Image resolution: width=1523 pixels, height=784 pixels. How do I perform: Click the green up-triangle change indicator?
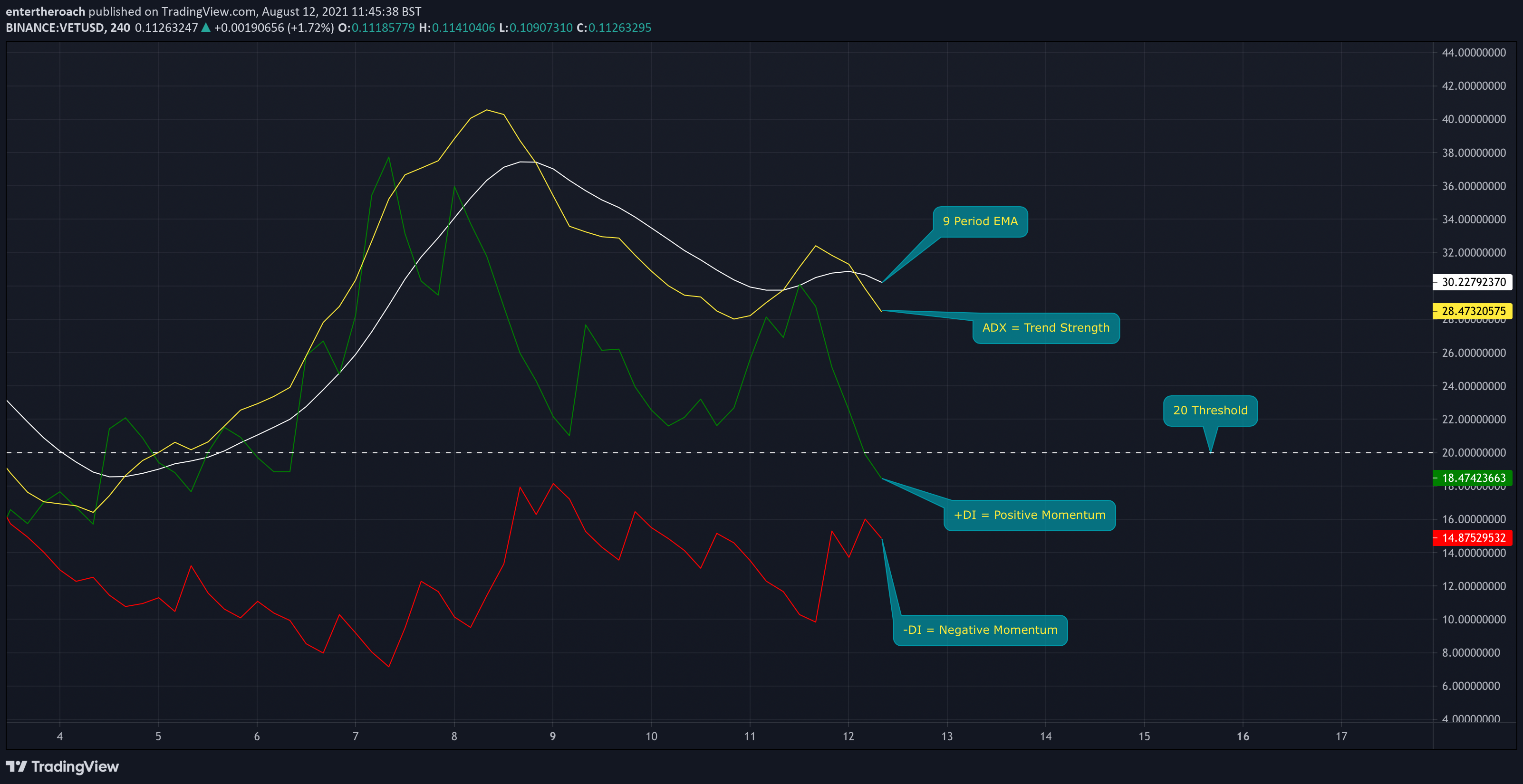point(206,27)
